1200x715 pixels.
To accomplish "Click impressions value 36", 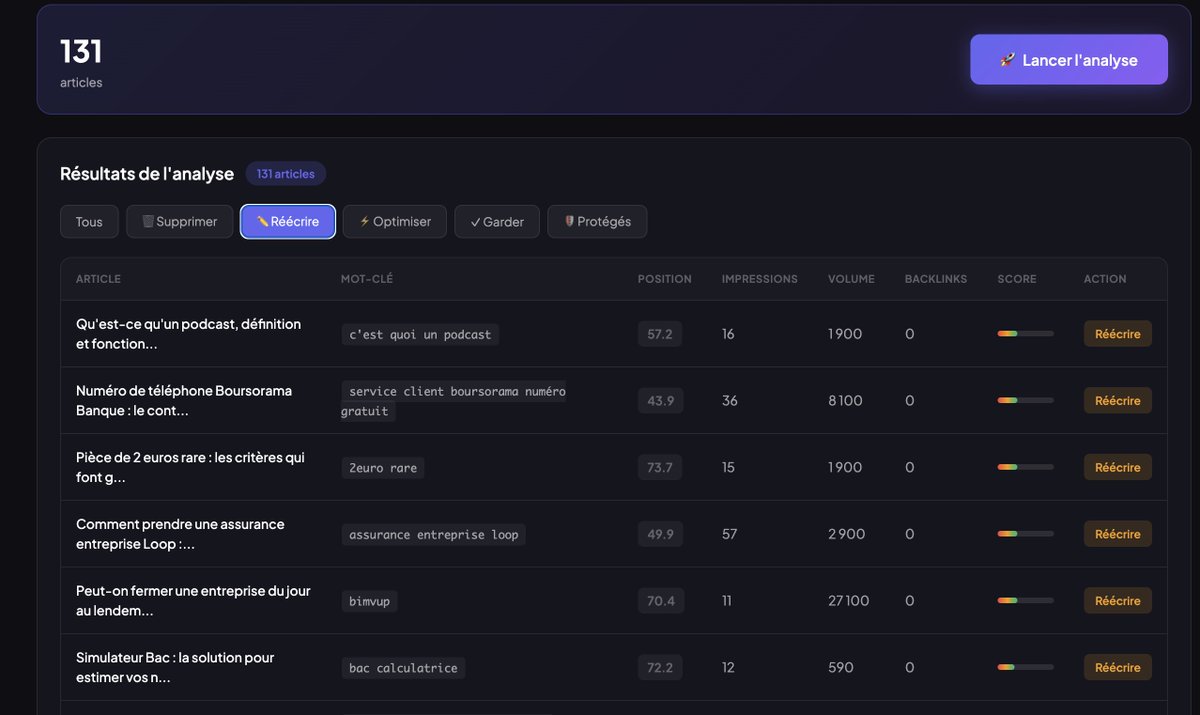I will pyautogui.click(x=730, y=401).
